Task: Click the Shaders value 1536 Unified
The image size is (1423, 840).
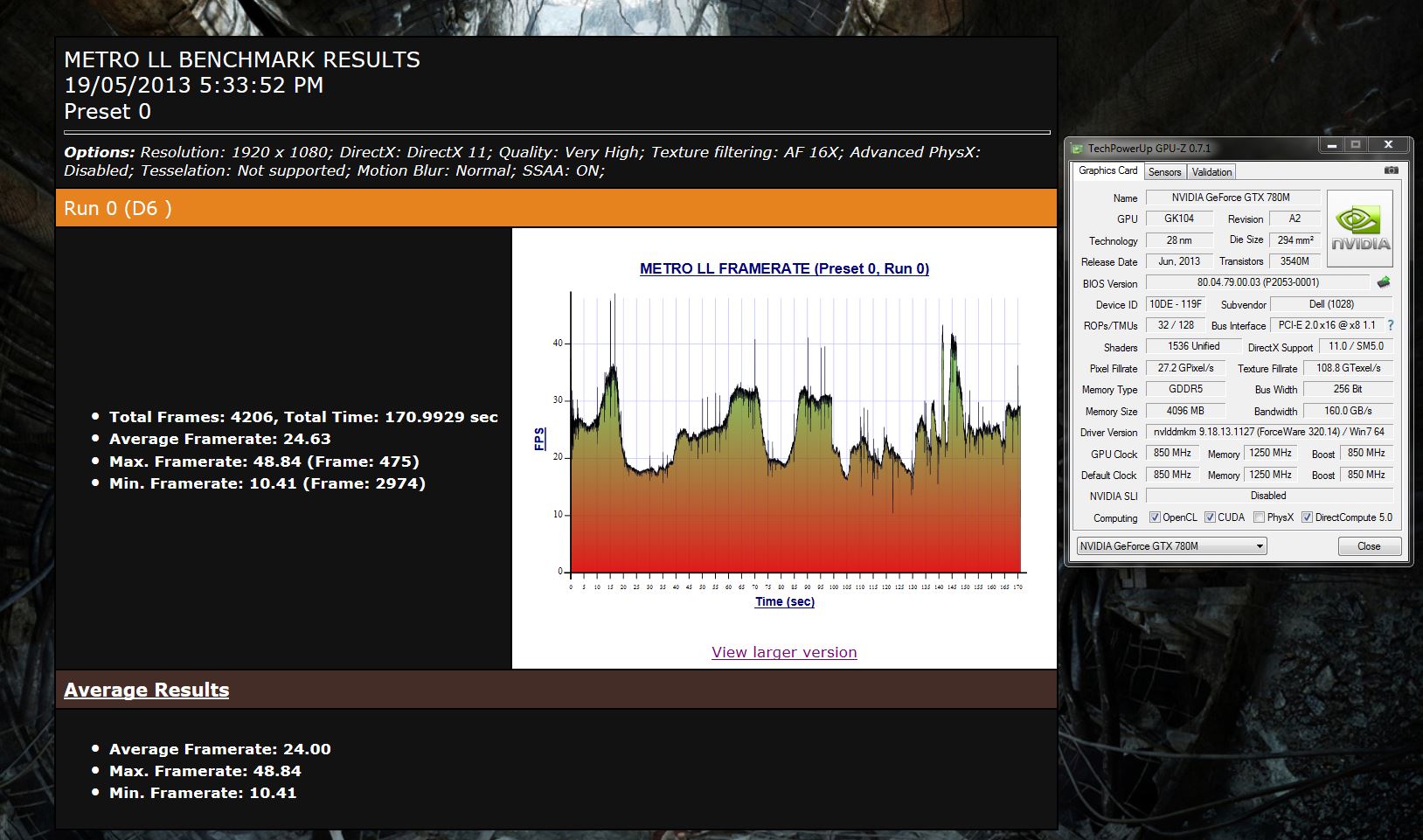Action: click(1193, 346)
